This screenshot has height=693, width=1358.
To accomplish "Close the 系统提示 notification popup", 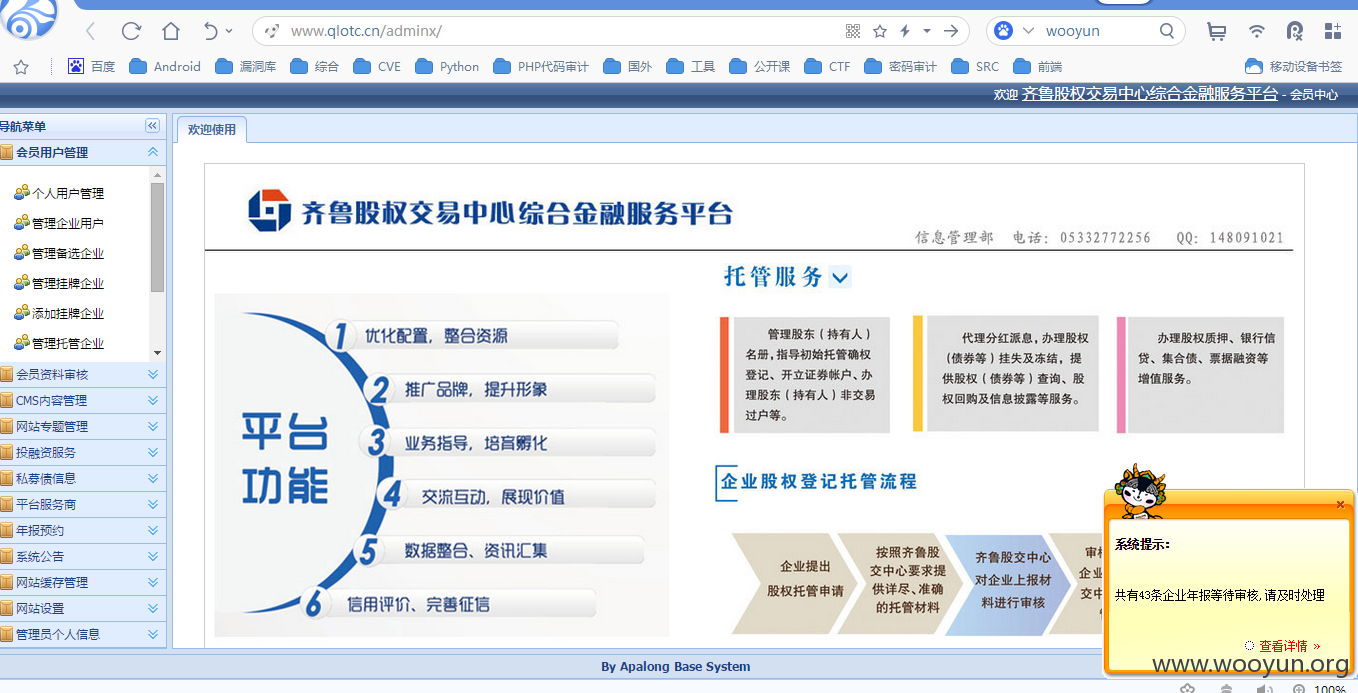I will click(x=1340, y=505).
